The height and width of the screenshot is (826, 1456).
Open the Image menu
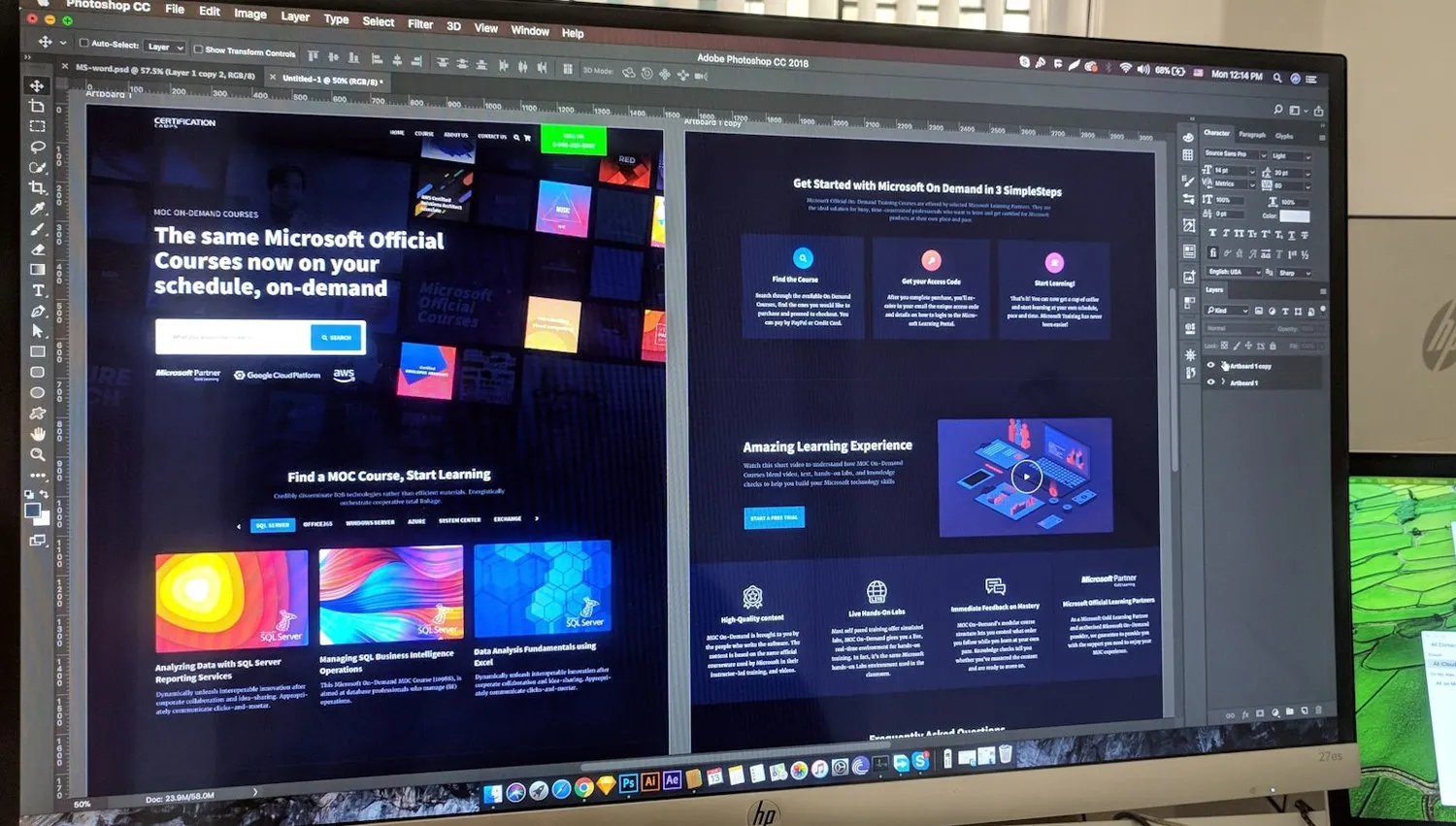249,14
